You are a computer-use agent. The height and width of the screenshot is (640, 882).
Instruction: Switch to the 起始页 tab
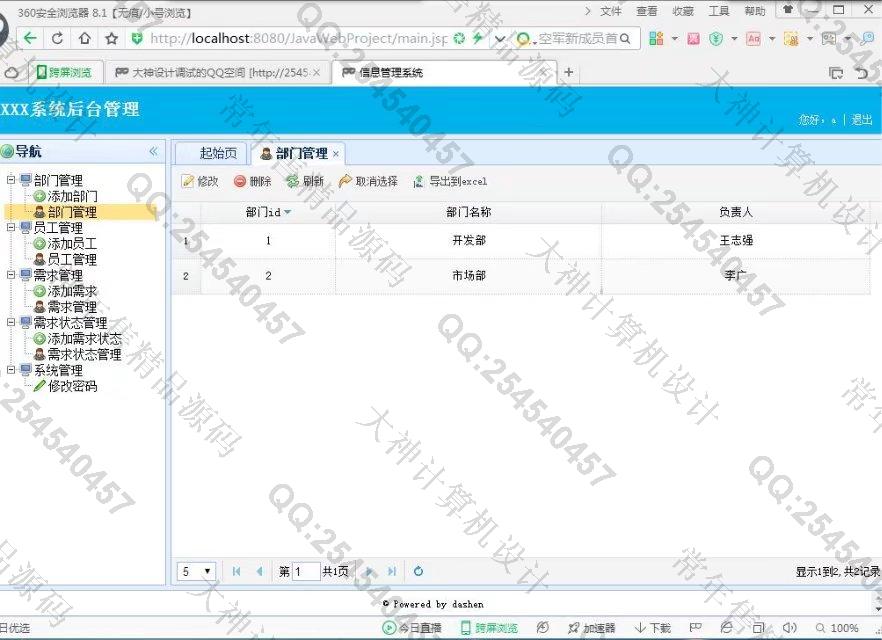coord(218,153)
